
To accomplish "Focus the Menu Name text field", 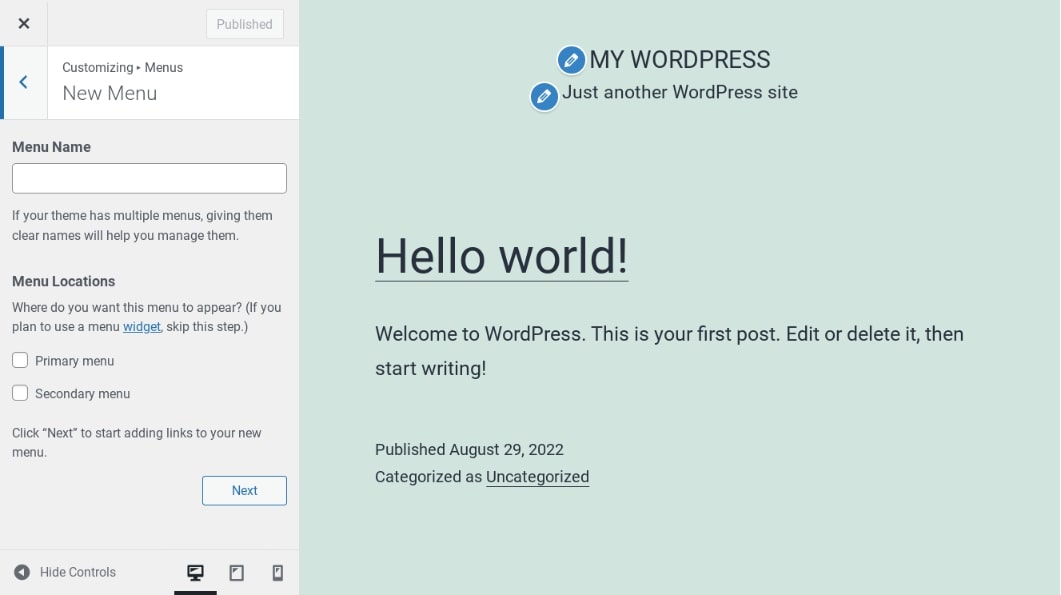I will (149, 178).
